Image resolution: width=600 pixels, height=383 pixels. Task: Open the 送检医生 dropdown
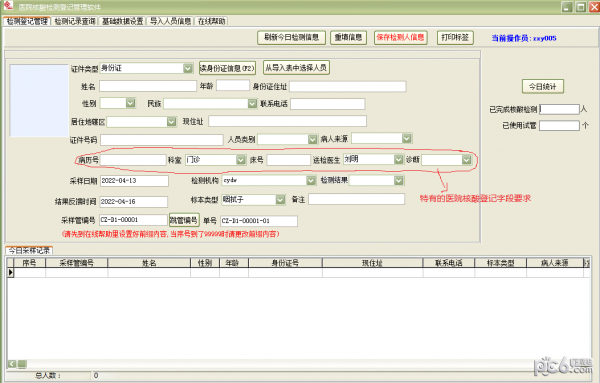pyautogui.click(x=398, y=159)
